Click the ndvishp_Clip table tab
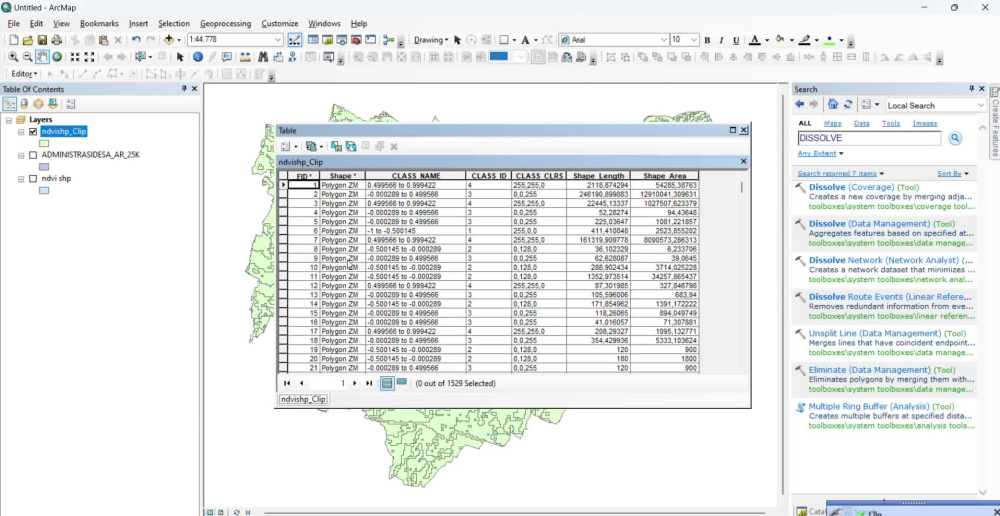Image resolution: width=1000 pixels, height=516 pixels. 304,399
